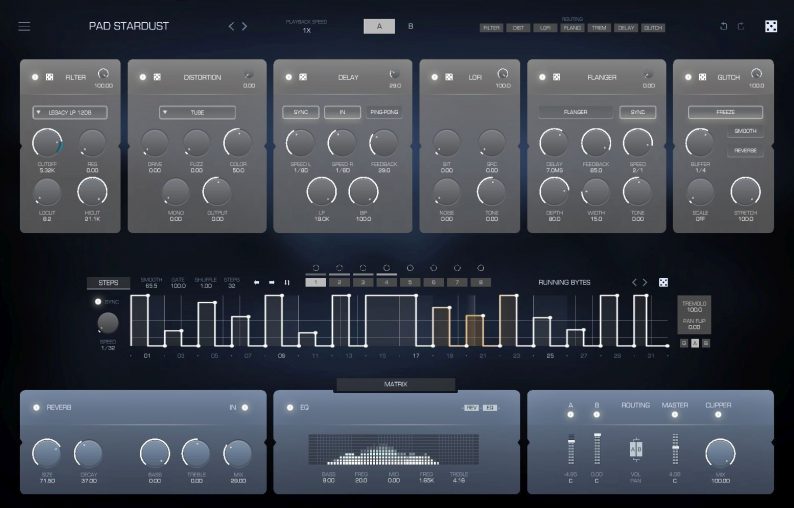Click the redo arrow icon
This screenshot has height=508, width=794.
(741, 26)
